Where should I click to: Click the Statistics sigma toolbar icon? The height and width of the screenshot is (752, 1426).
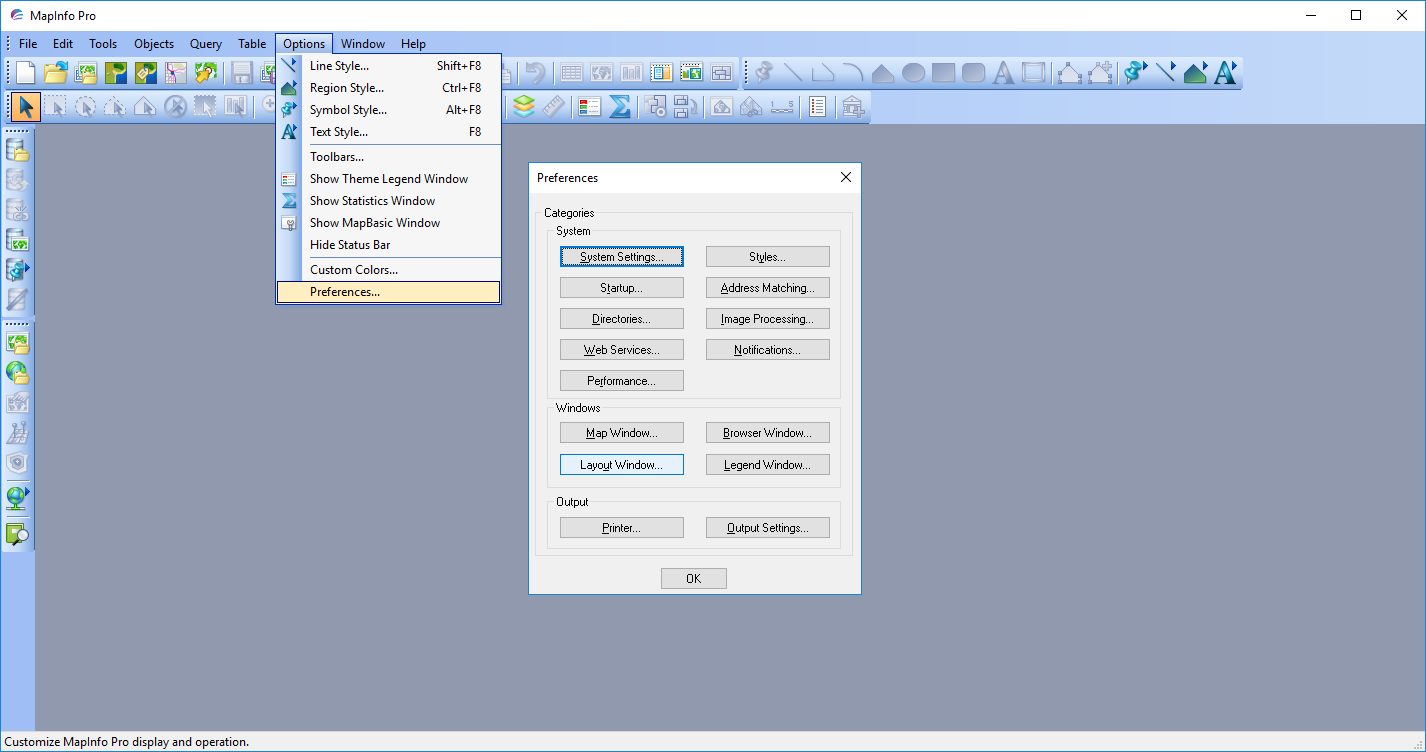[620, 106]
